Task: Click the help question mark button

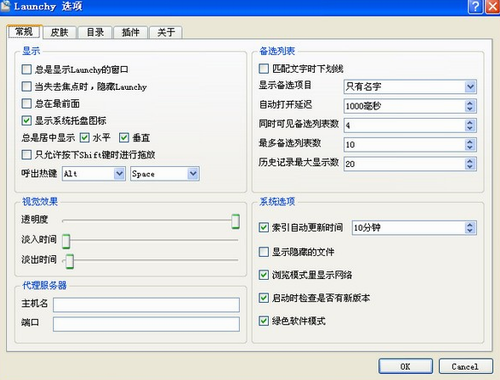Action: point(476,6)
